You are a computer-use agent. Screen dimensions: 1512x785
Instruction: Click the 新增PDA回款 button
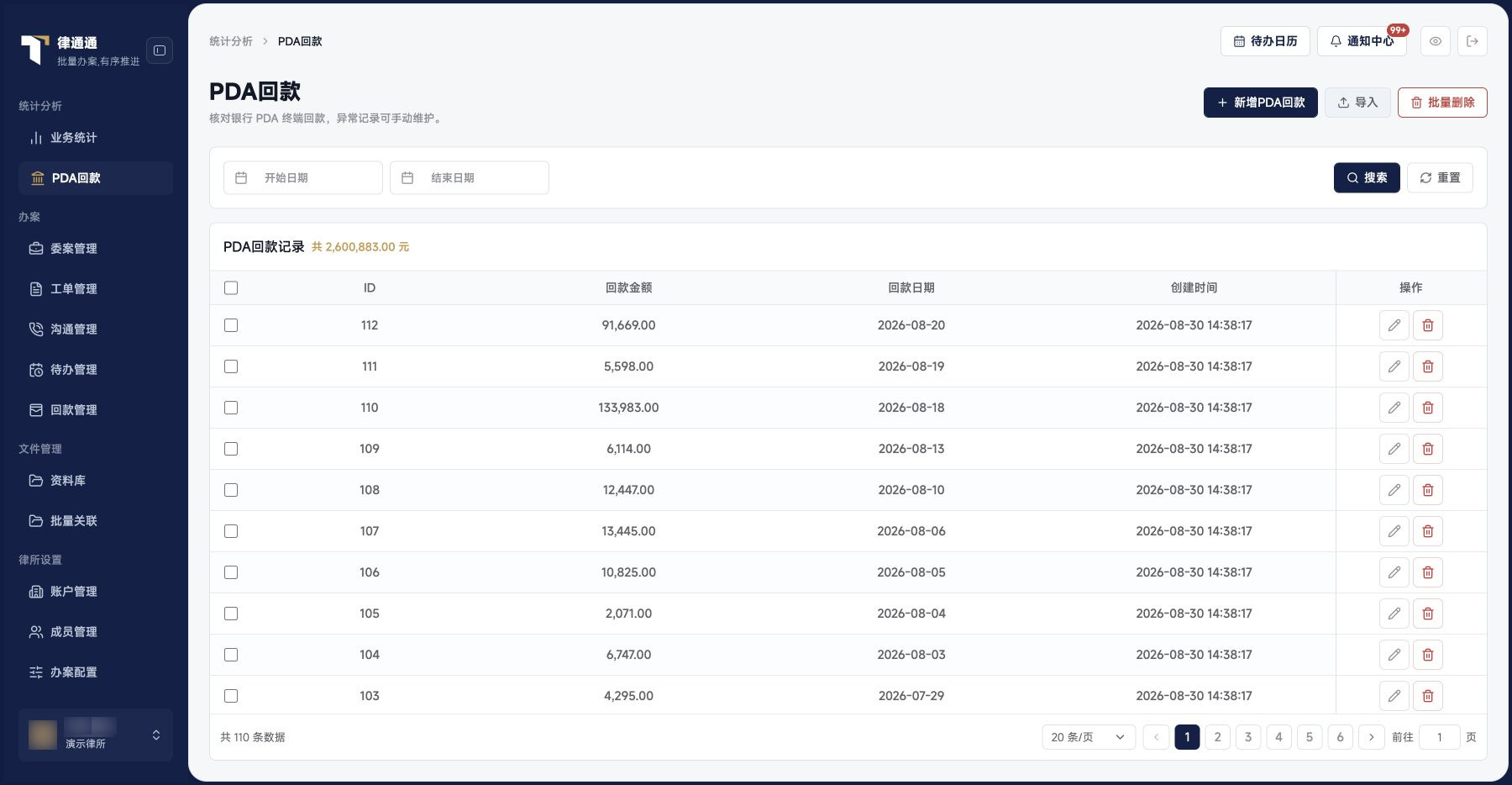tap(1261, 103)
